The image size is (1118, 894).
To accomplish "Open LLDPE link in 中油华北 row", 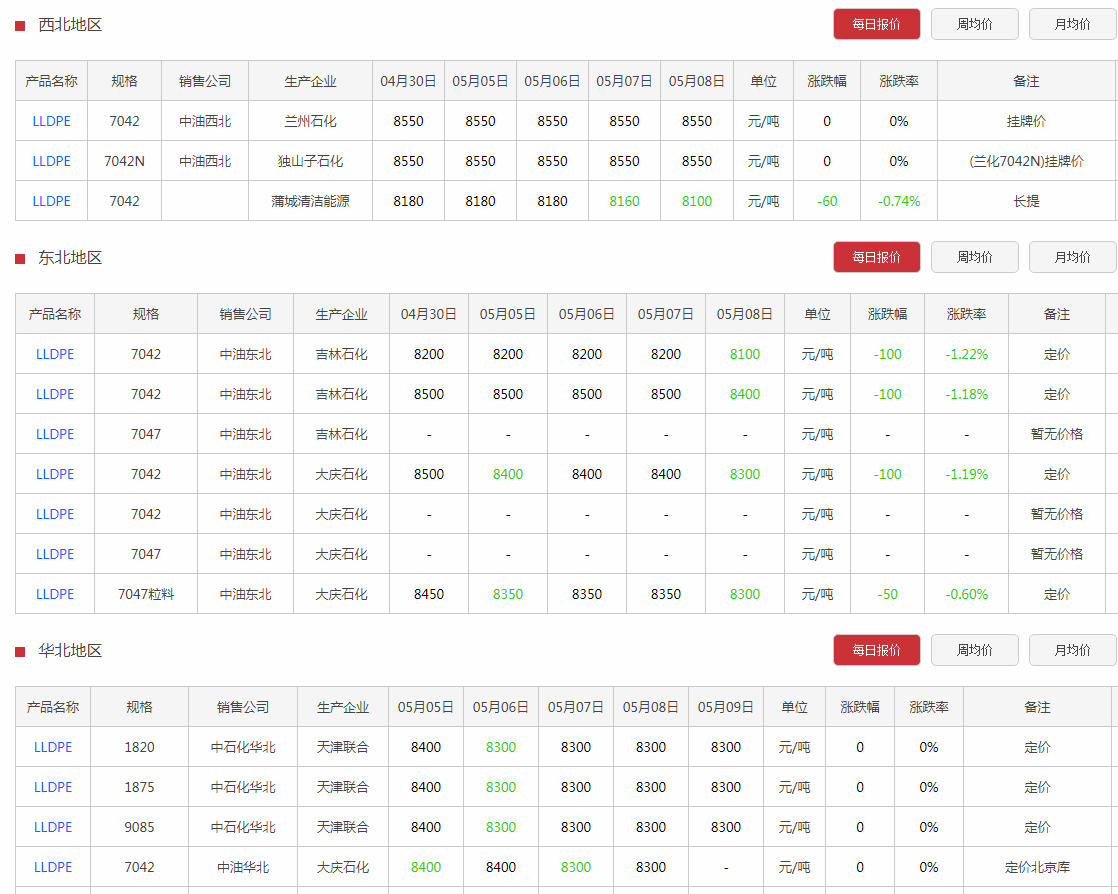I will pos(53,867).
